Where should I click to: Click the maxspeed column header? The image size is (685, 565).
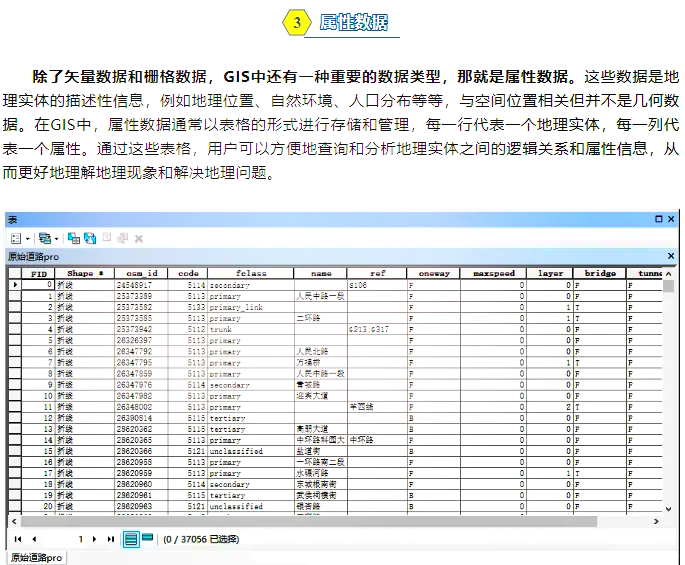[x=493, y=274]
